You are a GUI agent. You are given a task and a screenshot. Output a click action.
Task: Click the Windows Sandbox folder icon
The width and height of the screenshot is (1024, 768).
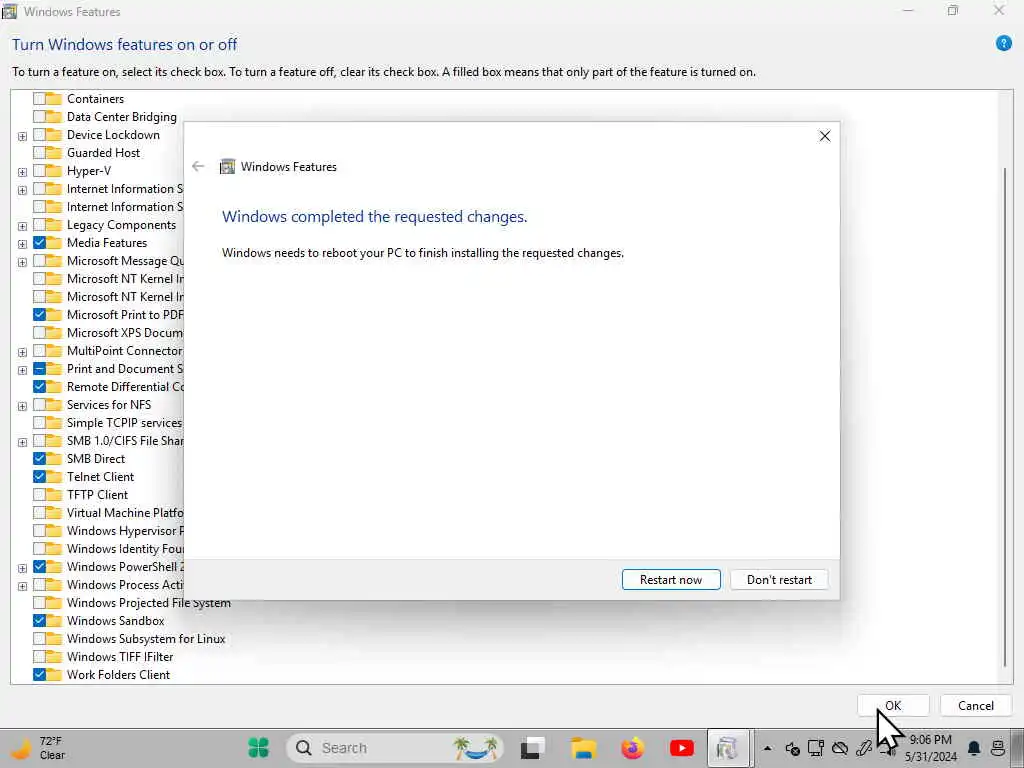(x=54, y=621)
